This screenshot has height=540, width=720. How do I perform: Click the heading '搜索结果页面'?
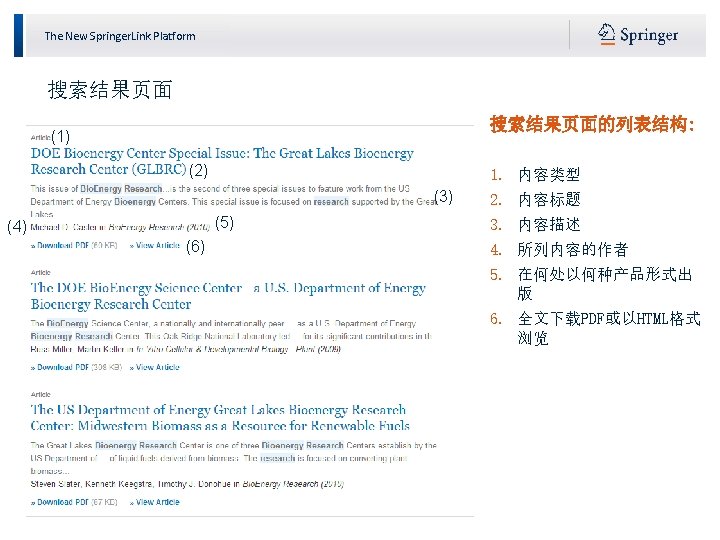[110, 90]
